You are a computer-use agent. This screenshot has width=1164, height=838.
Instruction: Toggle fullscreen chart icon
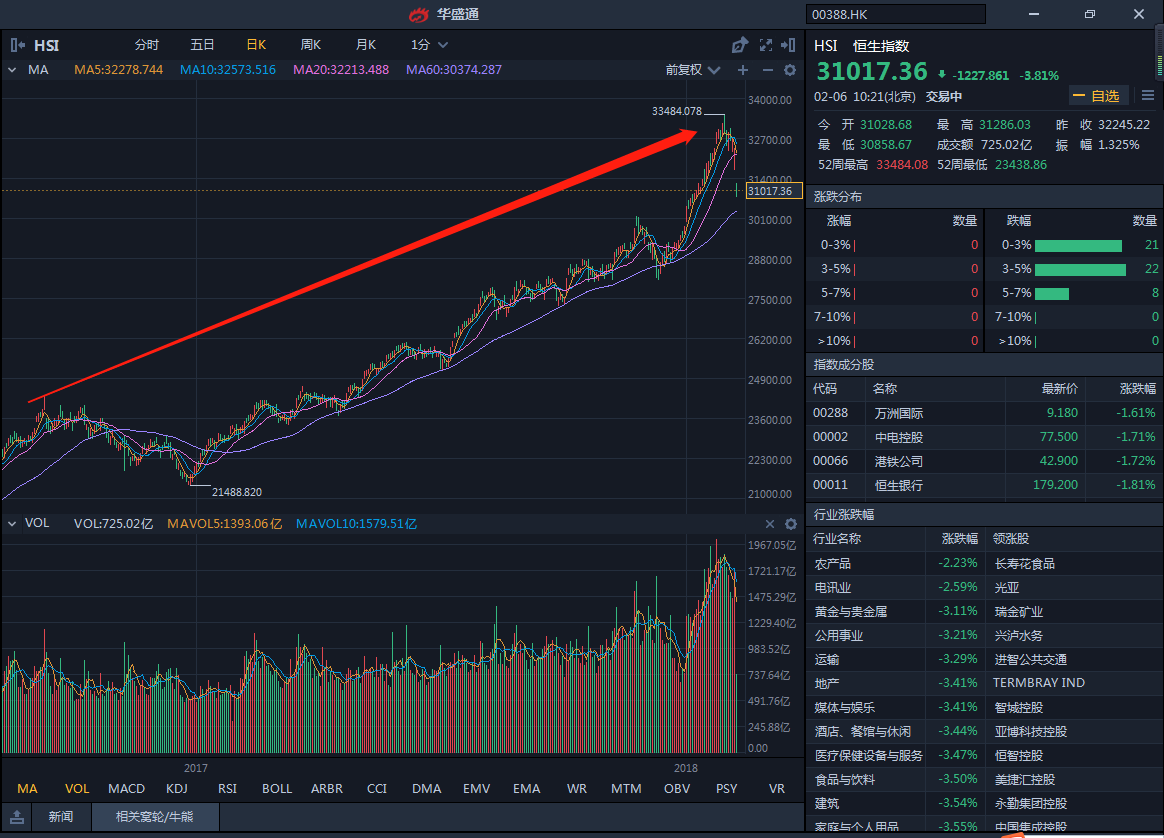[765, 45]
